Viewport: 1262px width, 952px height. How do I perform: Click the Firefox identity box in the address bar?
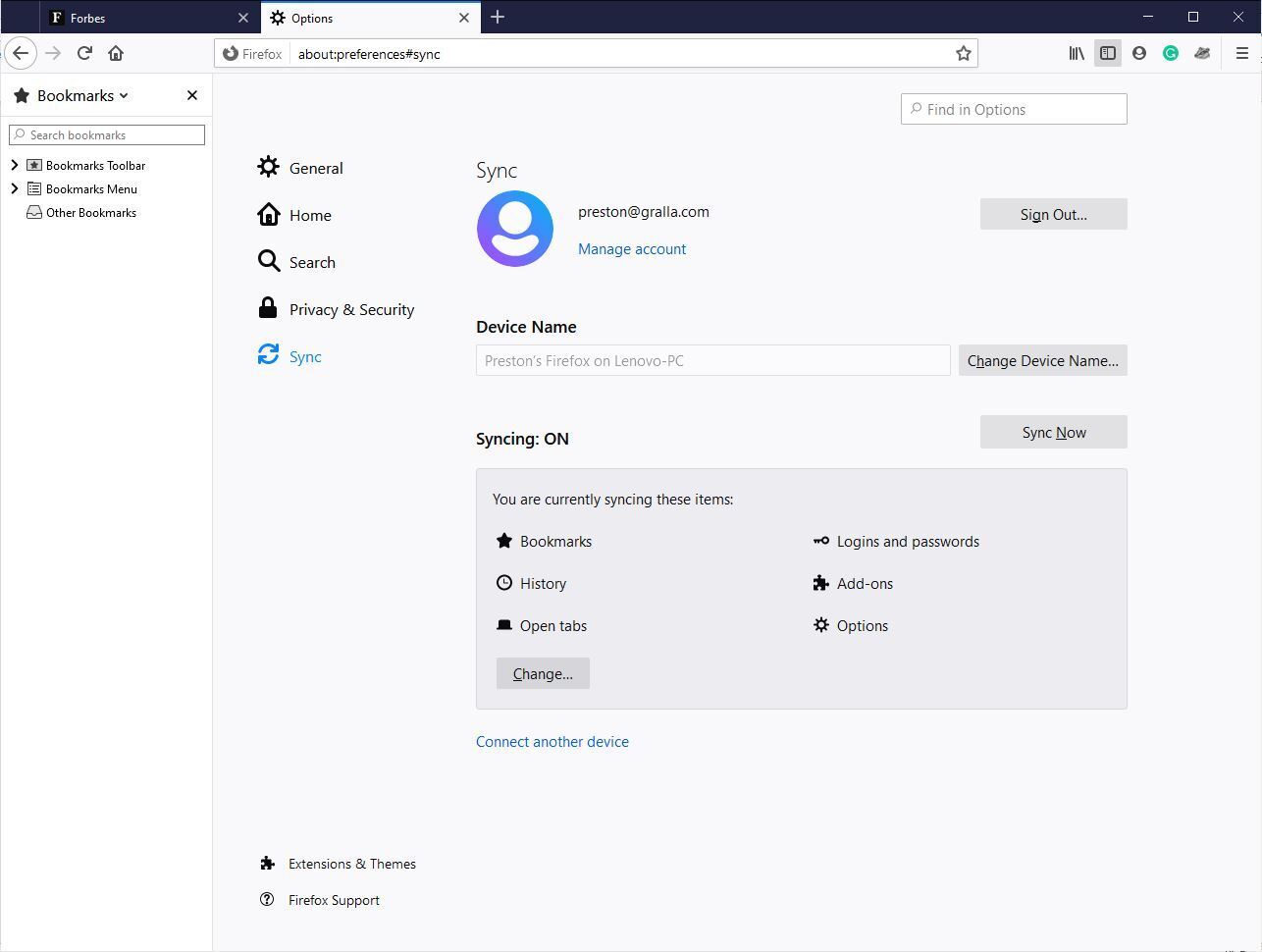(x=252, y=54)
